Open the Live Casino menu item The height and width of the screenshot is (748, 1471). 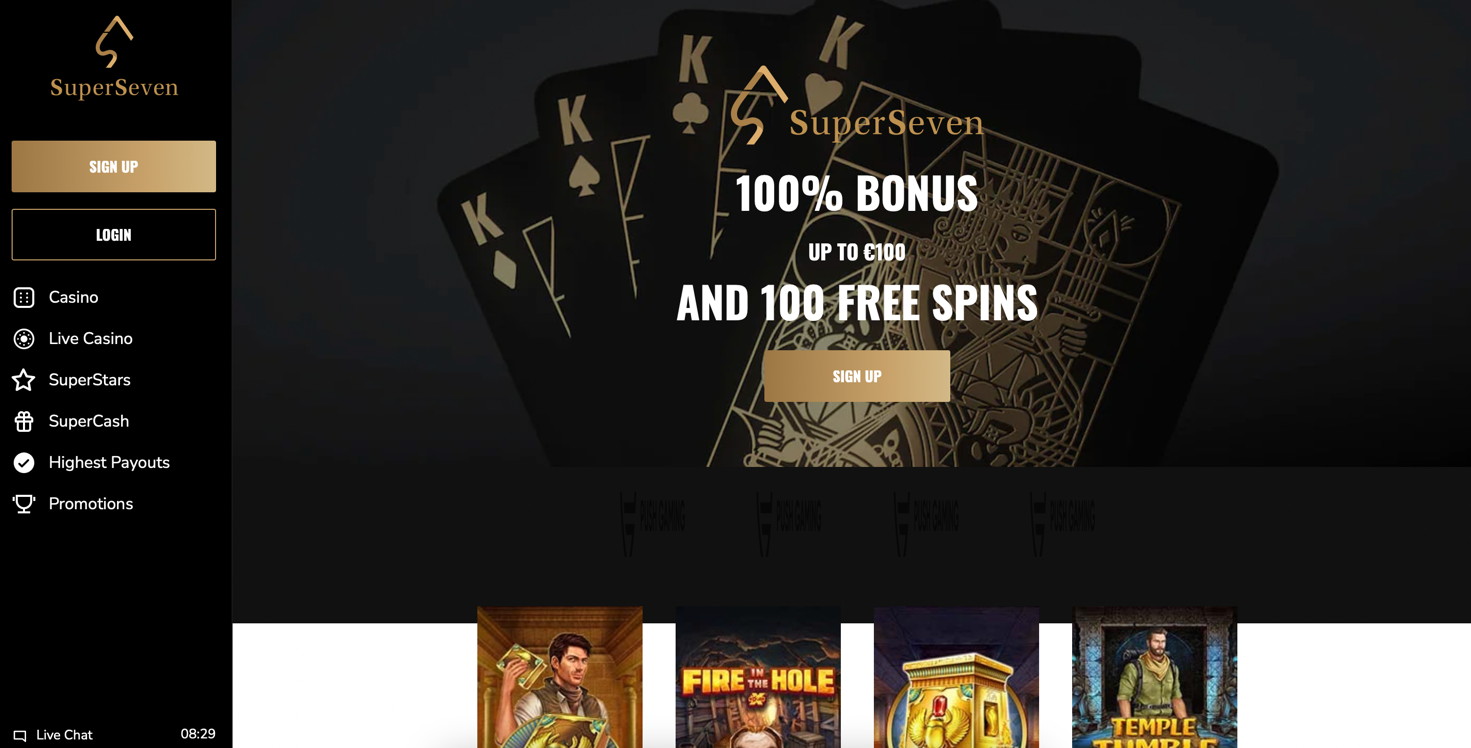pyautogui.click(x=90, y=339)
